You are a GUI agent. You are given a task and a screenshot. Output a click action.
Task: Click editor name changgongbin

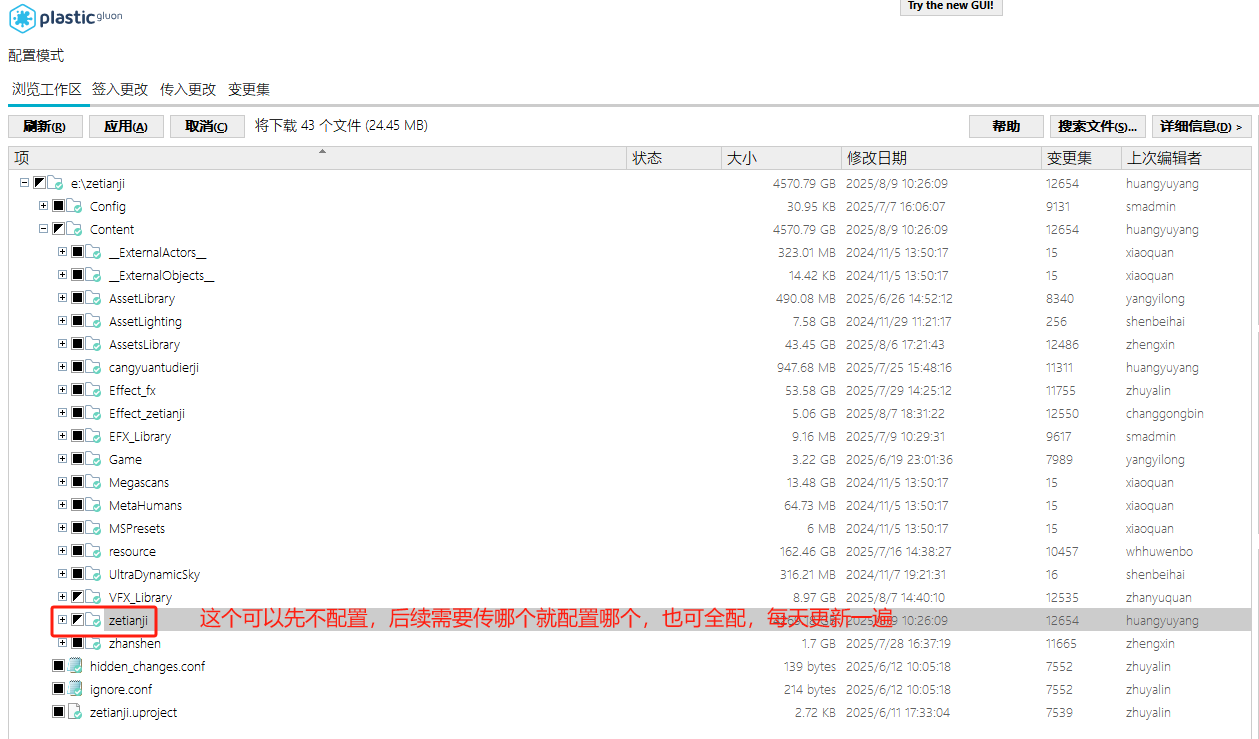click(1165, 414)
